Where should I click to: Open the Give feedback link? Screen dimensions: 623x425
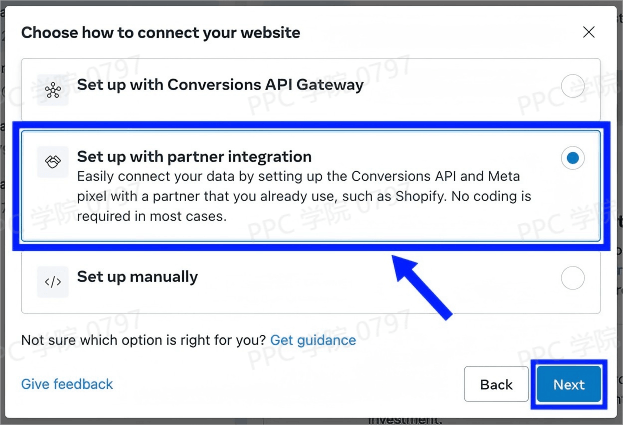point(67,384)
